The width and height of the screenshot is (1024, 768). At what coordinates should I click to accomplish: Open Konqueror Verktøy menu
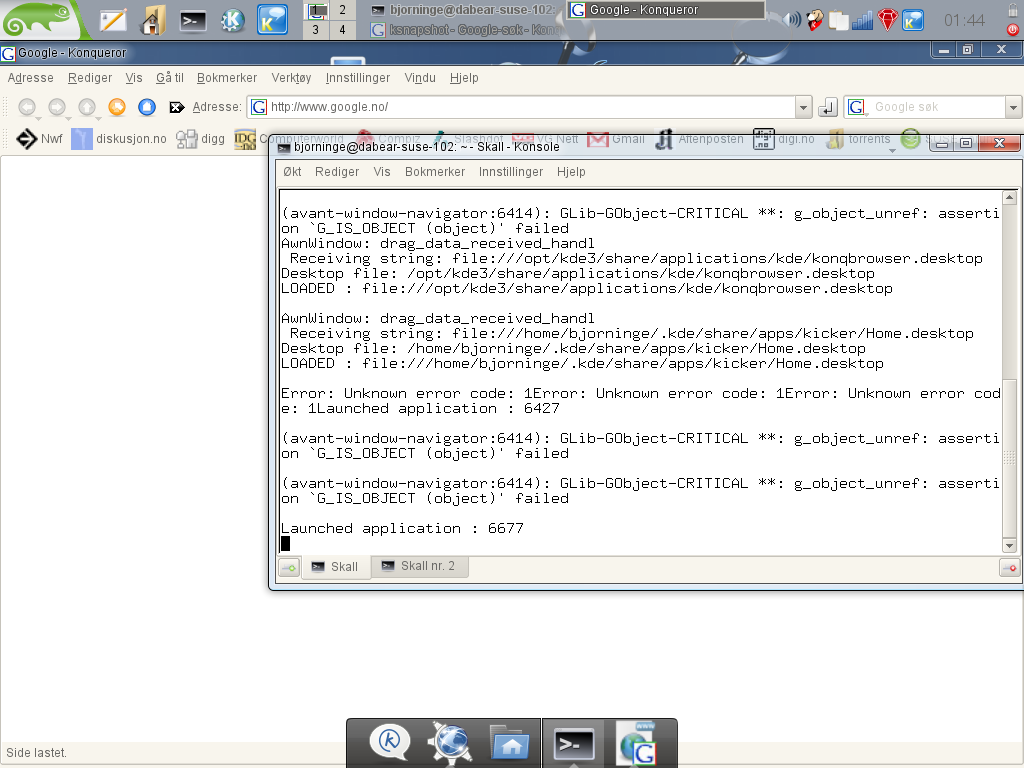(291, 78)
